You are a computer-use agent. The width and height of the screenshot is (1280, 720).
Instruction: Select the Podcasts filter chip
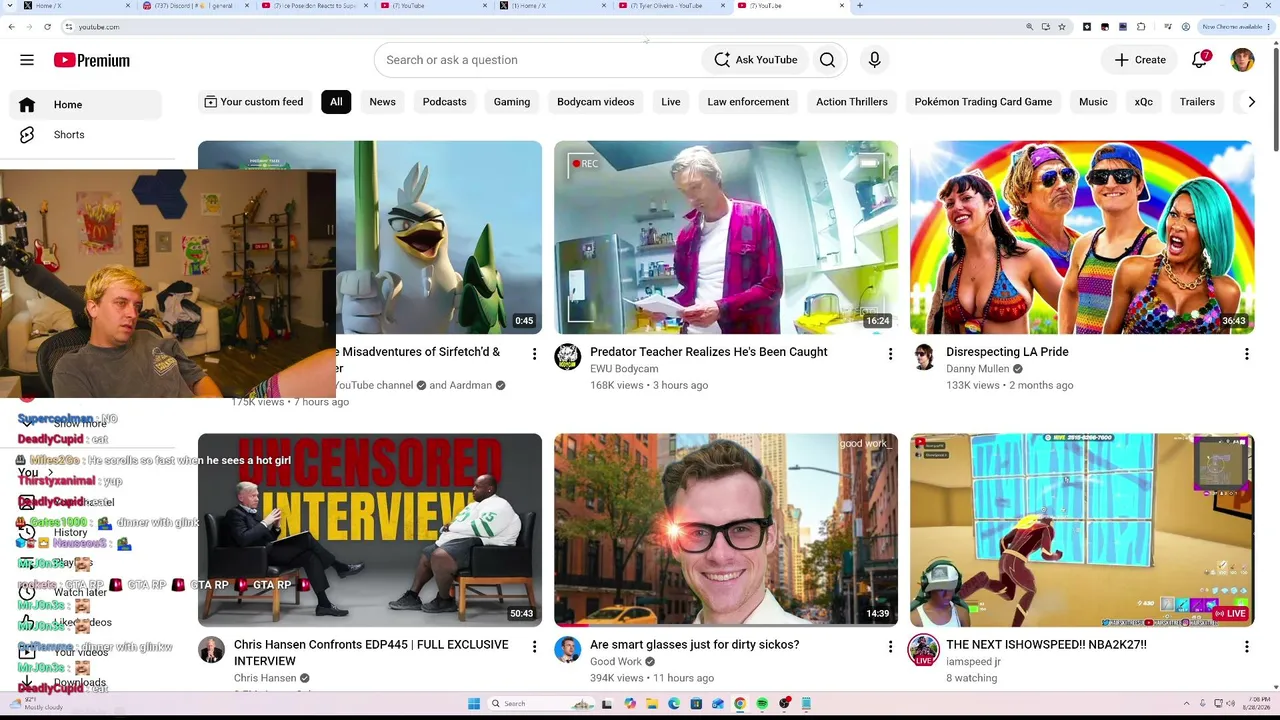tap(444, 102)
